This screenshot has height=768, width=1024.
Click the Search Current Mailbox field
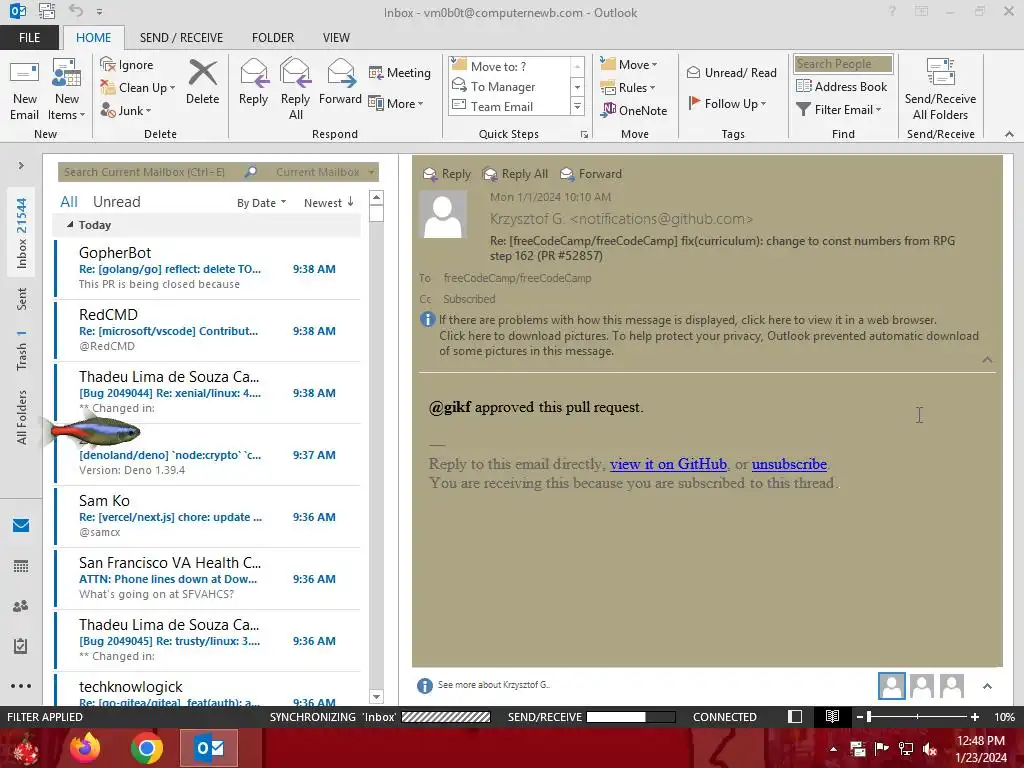point(150,172)
